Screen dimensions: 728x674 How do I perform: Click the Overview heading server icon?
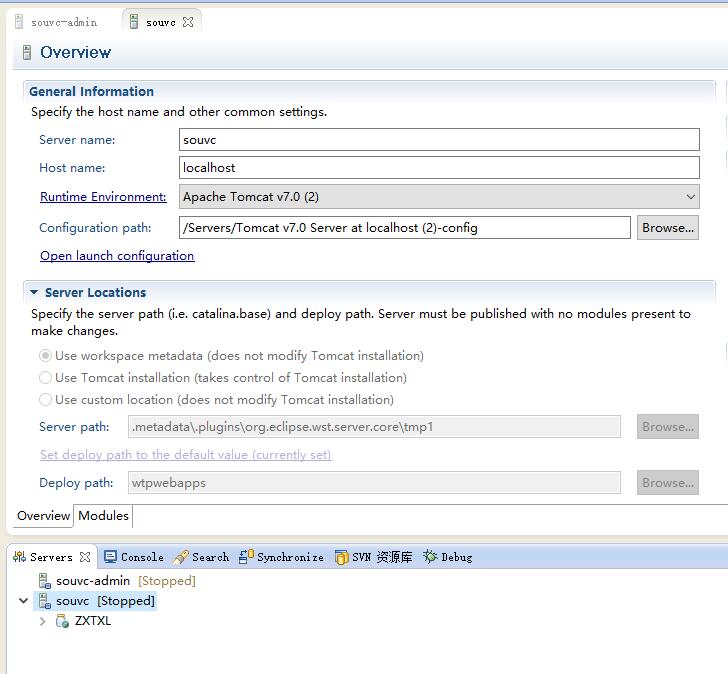point(27,52)
